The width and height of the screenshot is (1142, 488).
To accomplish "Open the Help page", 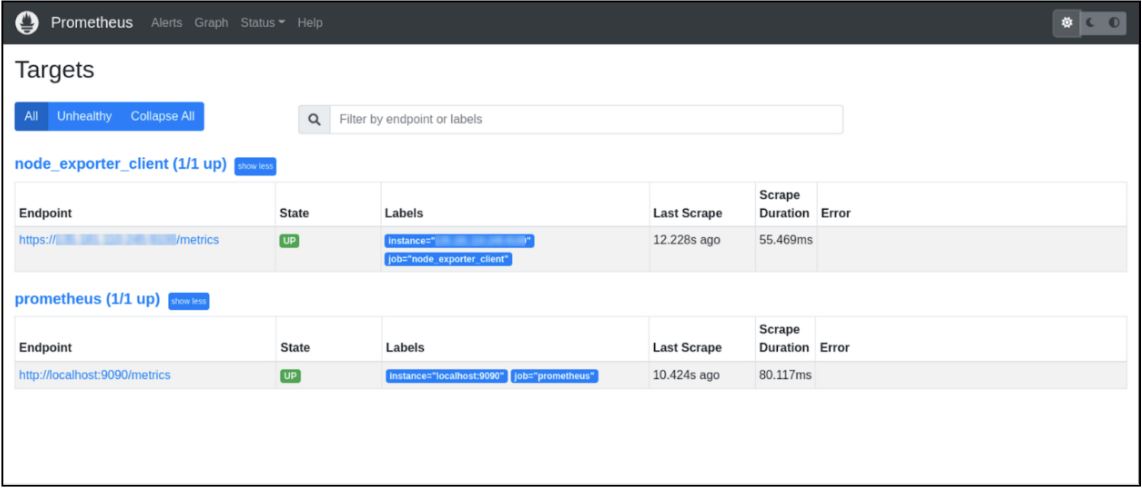I will (x=310, y=23).
